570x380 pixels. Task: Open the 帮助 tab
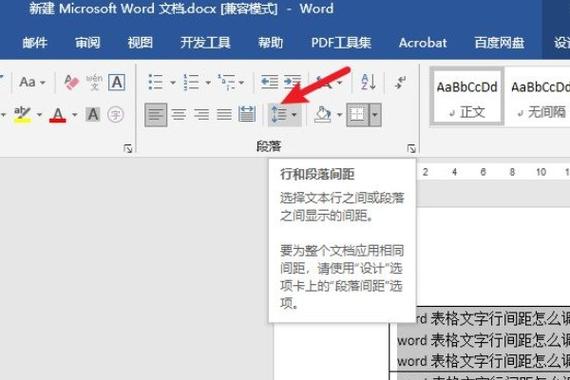[x=270, y=43]
